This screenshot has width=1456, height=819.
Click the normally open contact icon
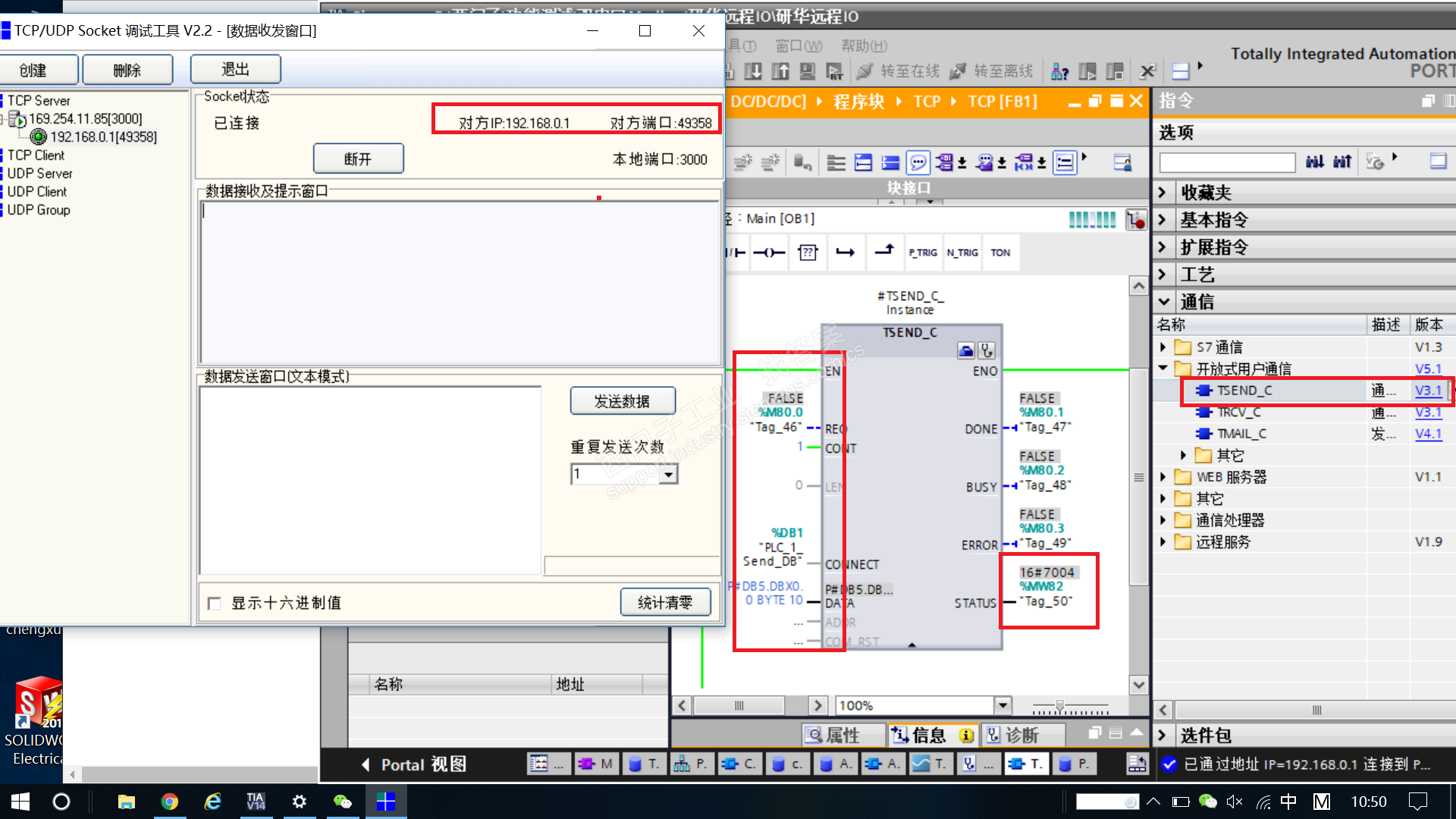pyautogui.click(x=737, y=253)
